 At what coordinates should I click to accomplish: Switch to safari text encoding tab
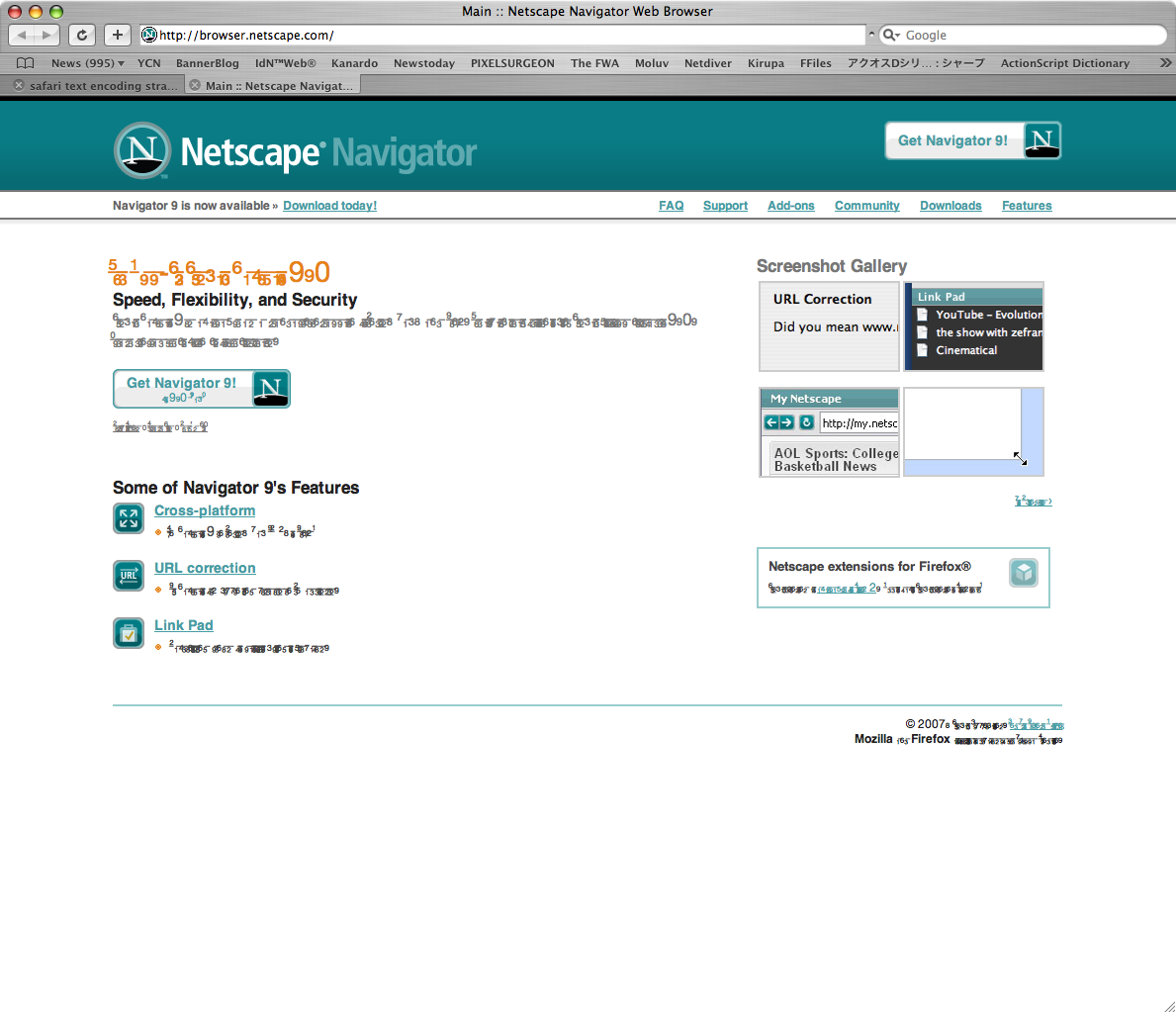(x=94, y=85)
